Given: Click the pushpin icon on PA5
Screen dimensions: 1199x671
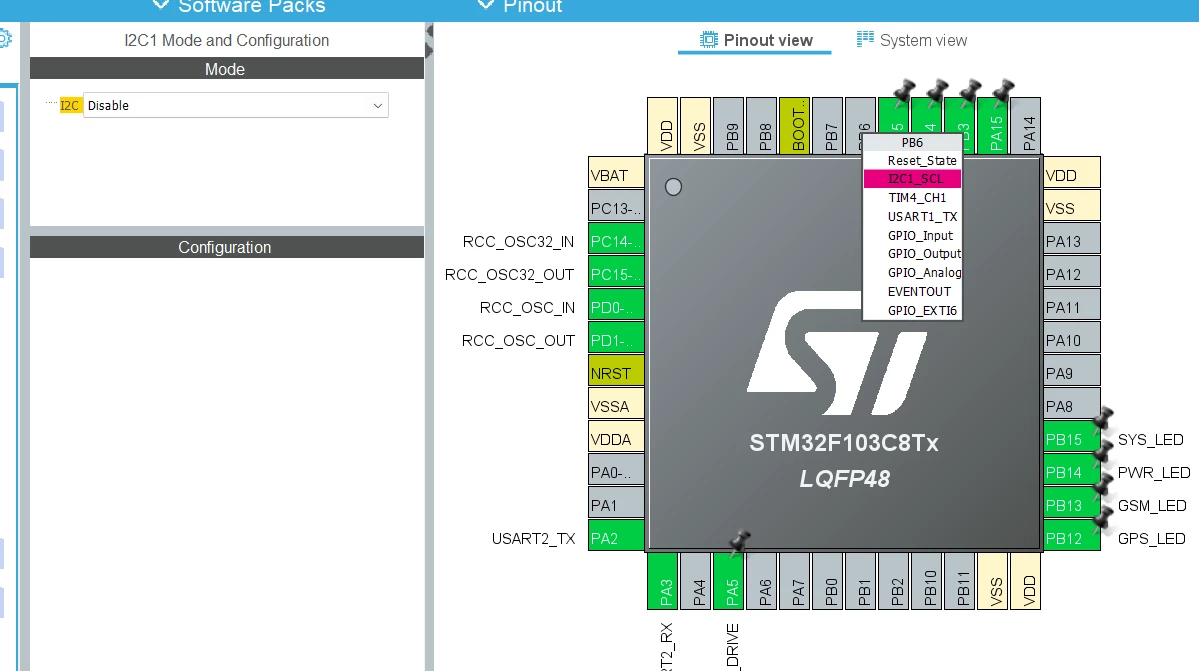Looking at the screenshot, I should [x=739, y=542].
